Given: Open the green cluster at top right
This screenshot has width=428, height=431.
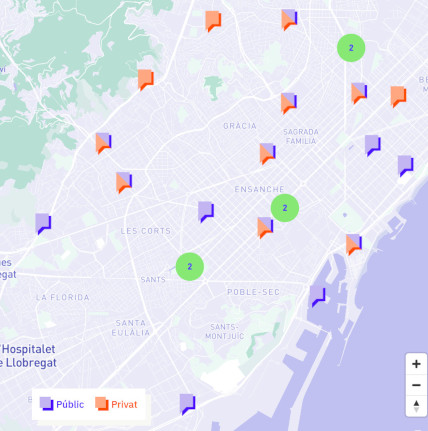Looking at the screenshot, I should [x=351, y=48].
